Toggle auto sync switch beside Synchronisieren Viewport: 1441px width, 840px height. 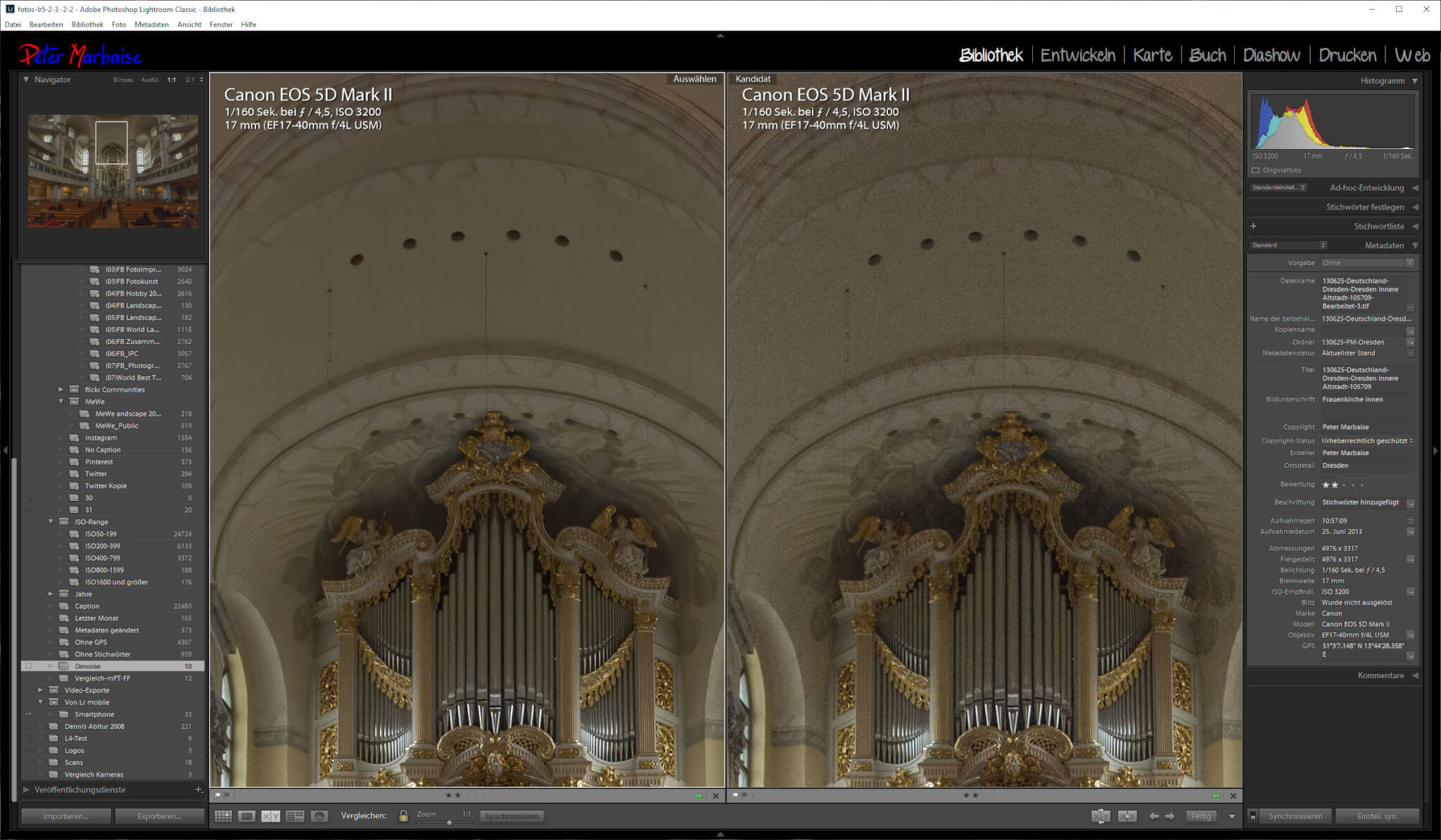tap(1252, 816)
